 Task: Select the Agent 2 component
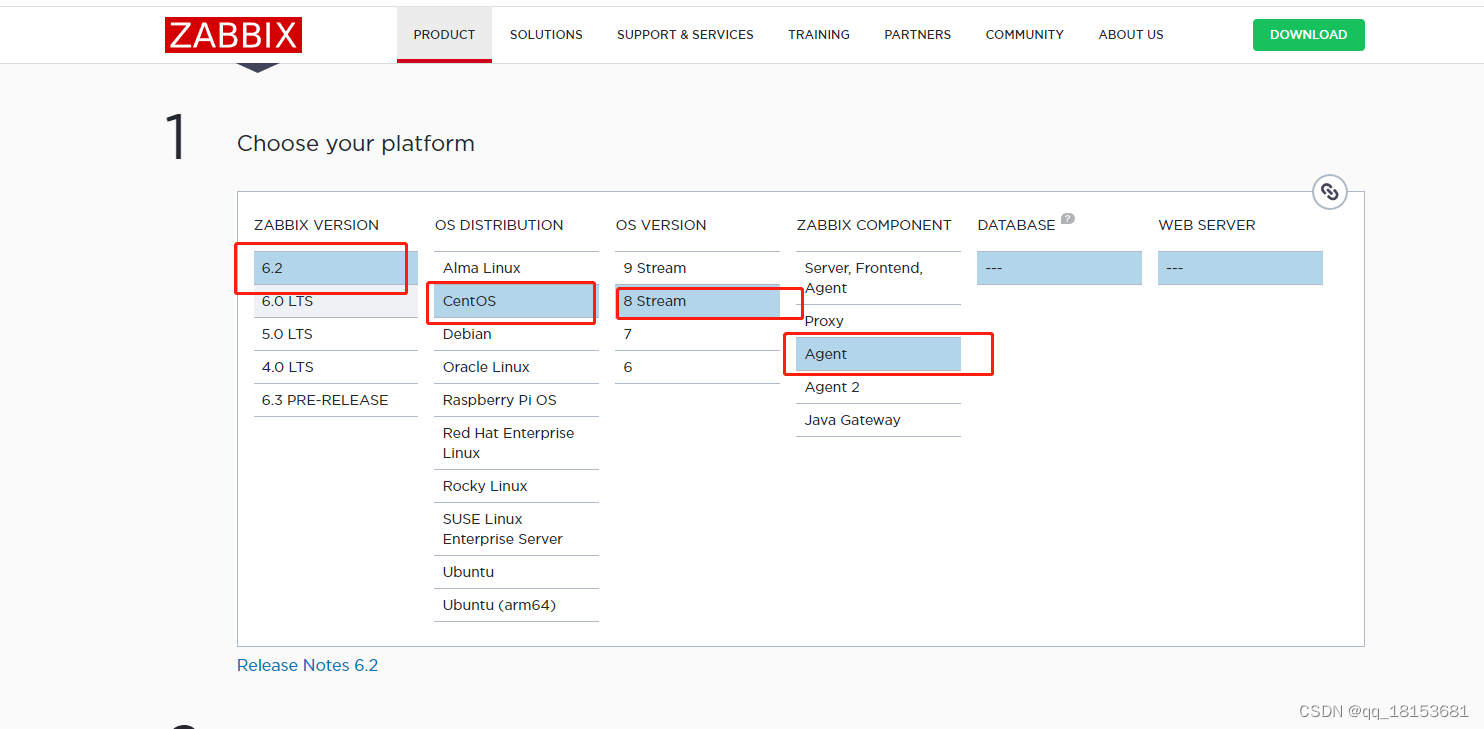click(879, 387)
